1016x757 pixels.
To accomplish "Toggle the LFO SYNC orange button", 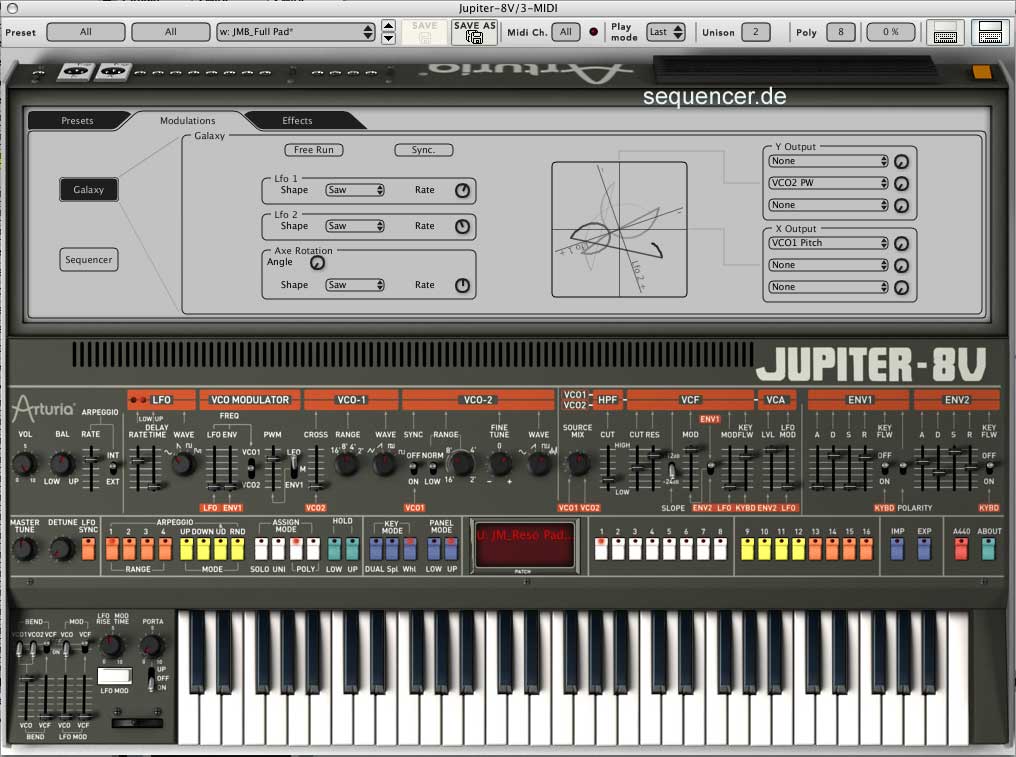I will (88, 549).
